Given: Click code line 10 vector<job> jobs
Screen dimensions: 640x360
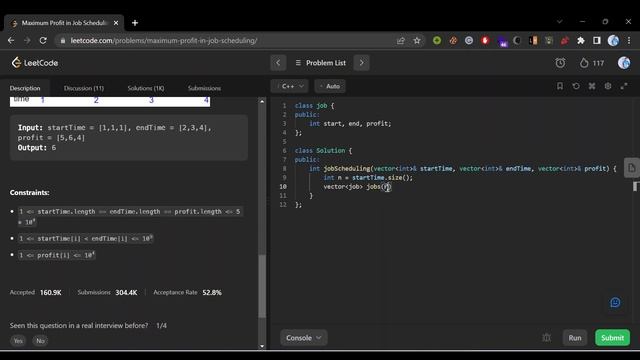Looking at the screenshot, I should [357, 187].
